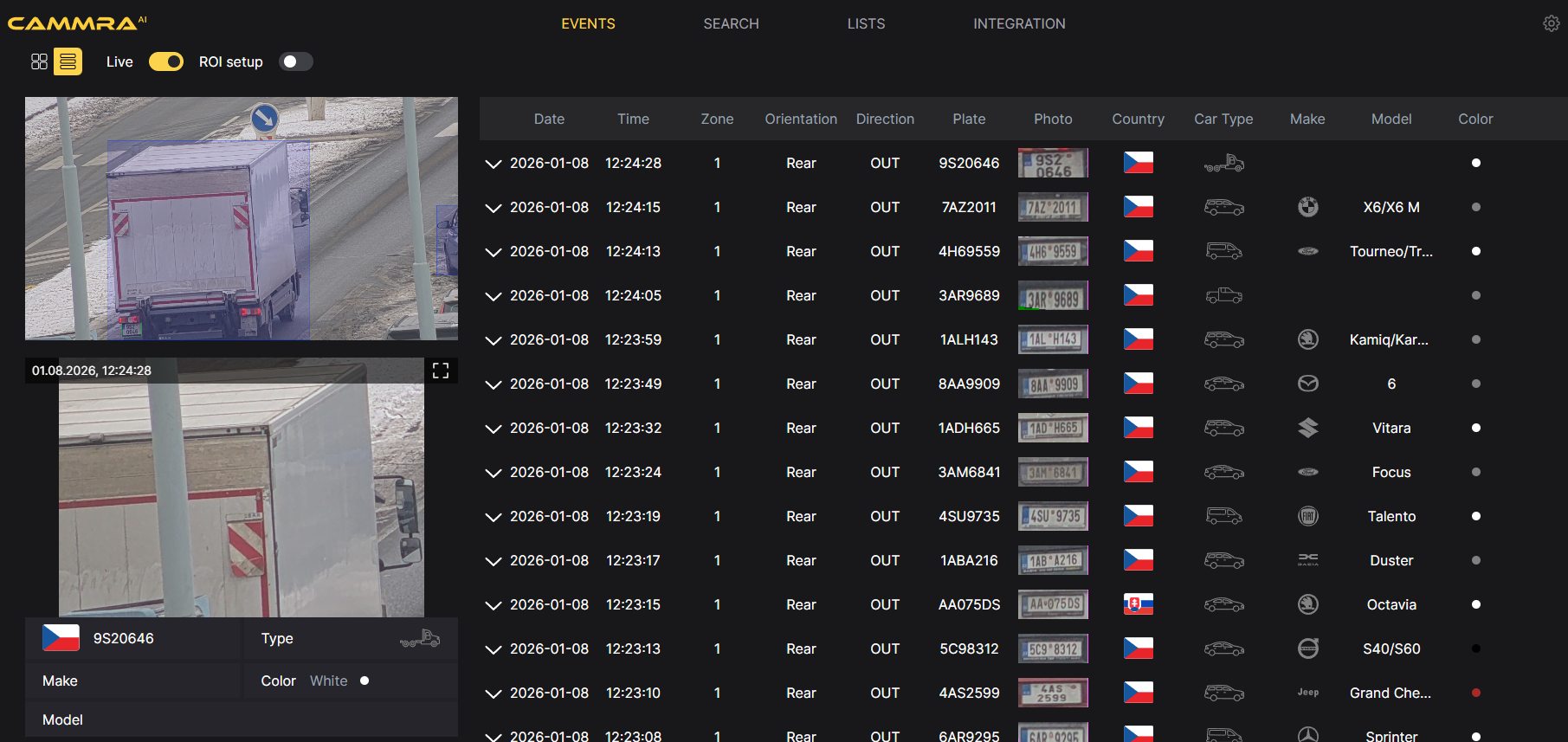The height and width of the screenshot is (742, 1568).
Task: Turn off the Live toggle
Action: click(166, 61)
